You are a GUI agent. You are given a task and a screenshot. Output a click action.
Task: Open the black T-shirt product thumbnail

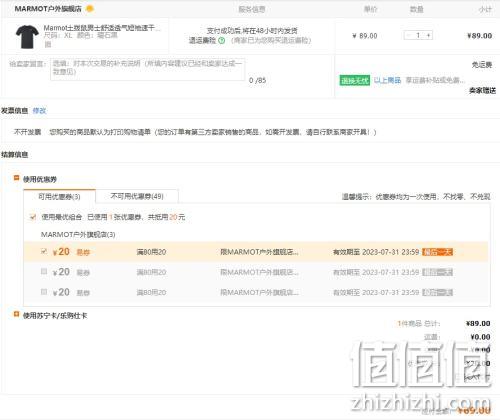(x=28, y=37)
